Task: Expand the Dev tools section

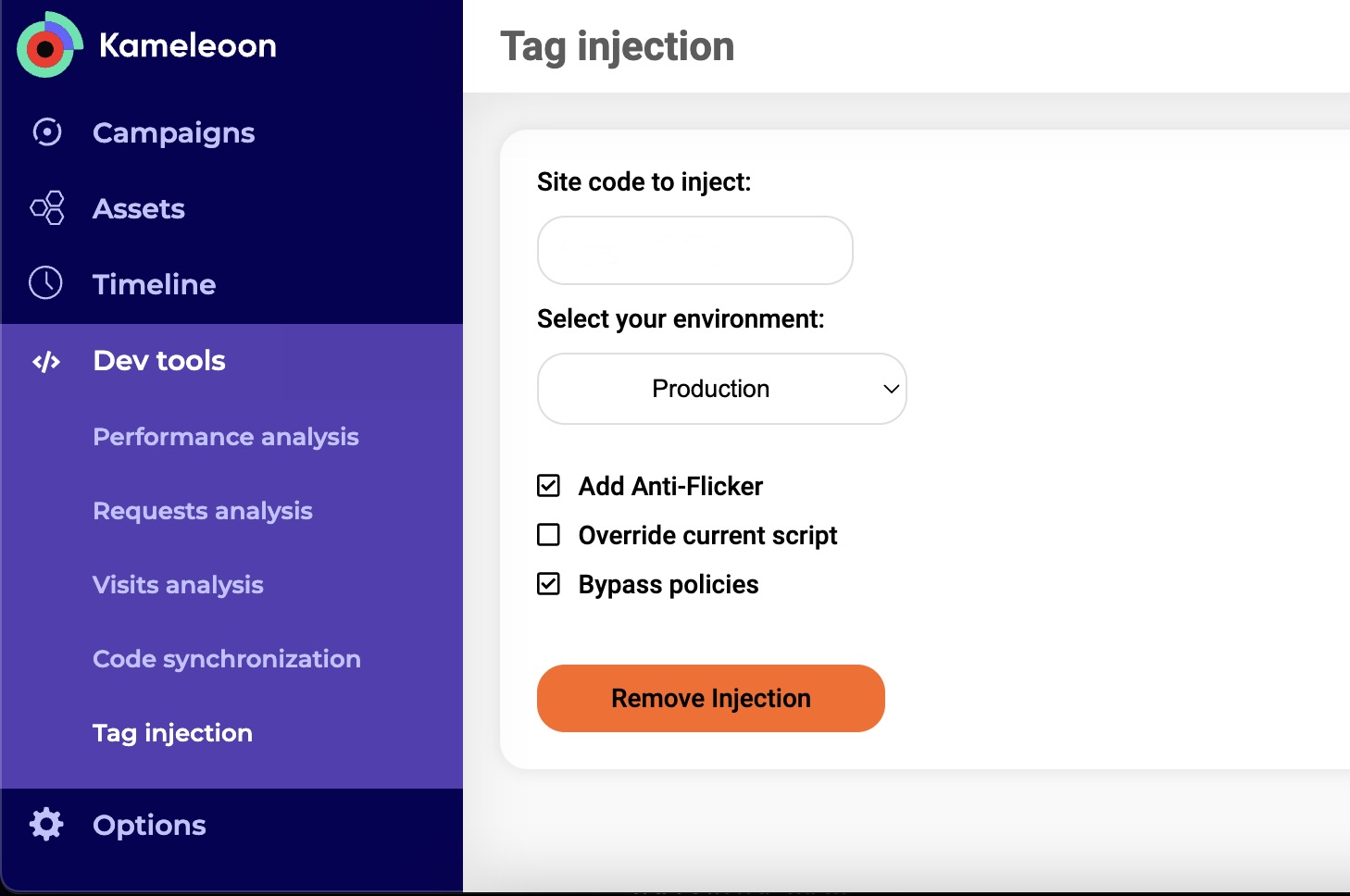Action: tap(158, 361)
